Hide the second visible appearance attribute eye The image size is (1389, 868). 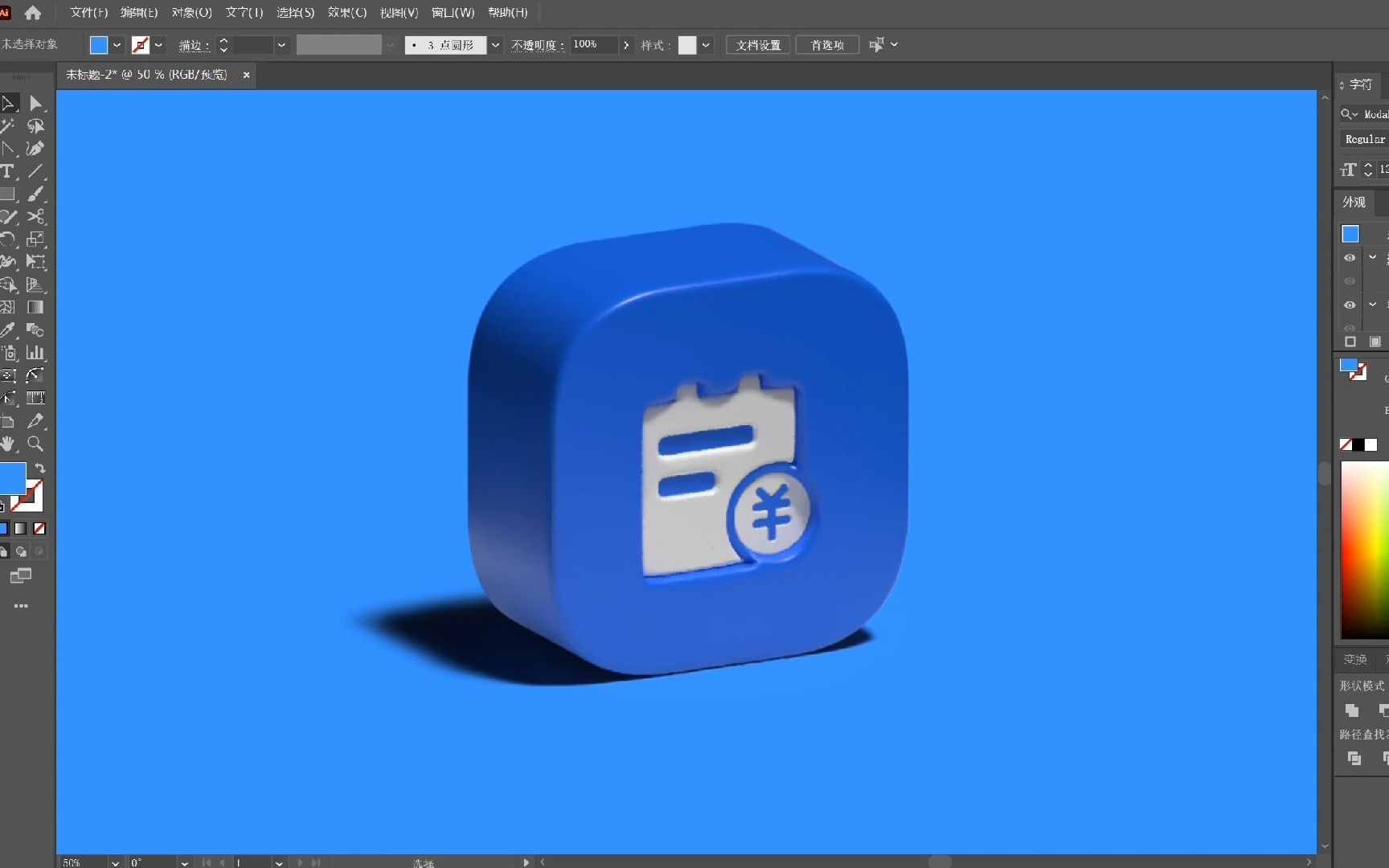point(1350,305)
